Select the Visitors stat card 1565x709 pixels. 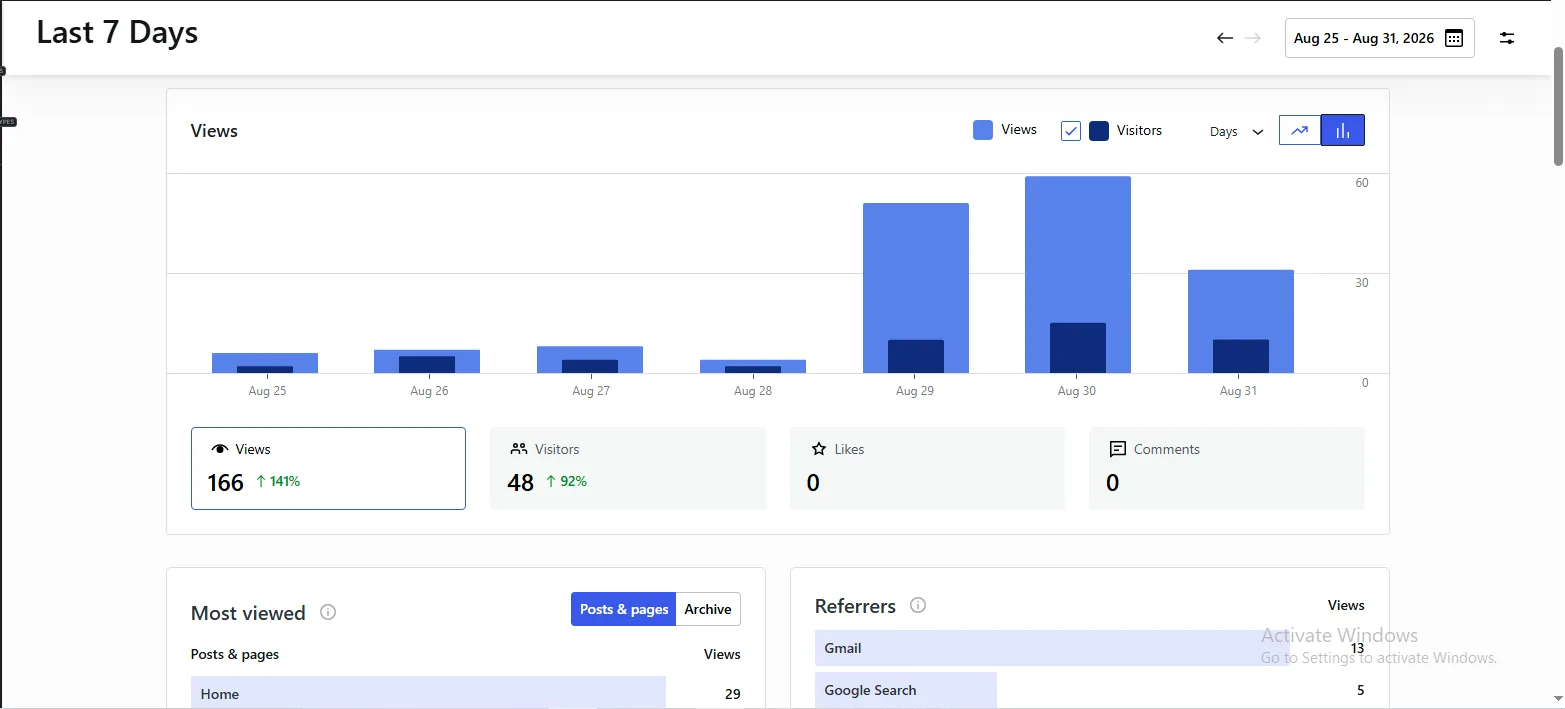[x=628, y=468]
